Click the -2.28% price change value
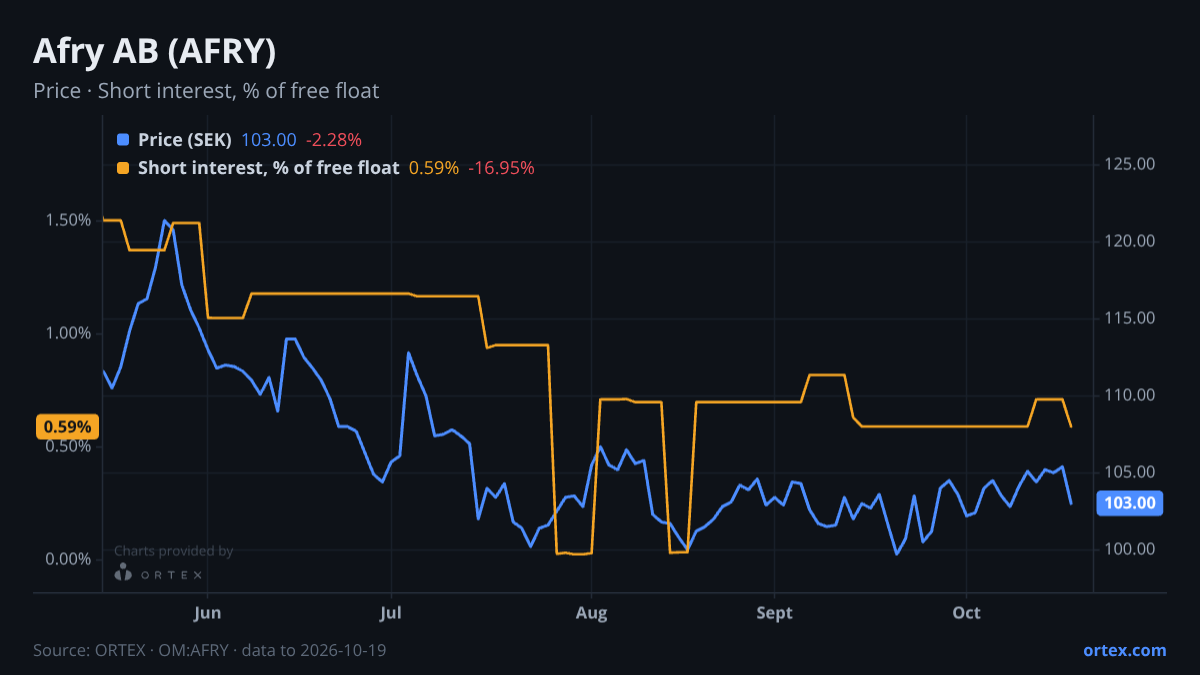 (x=334, y=140)
